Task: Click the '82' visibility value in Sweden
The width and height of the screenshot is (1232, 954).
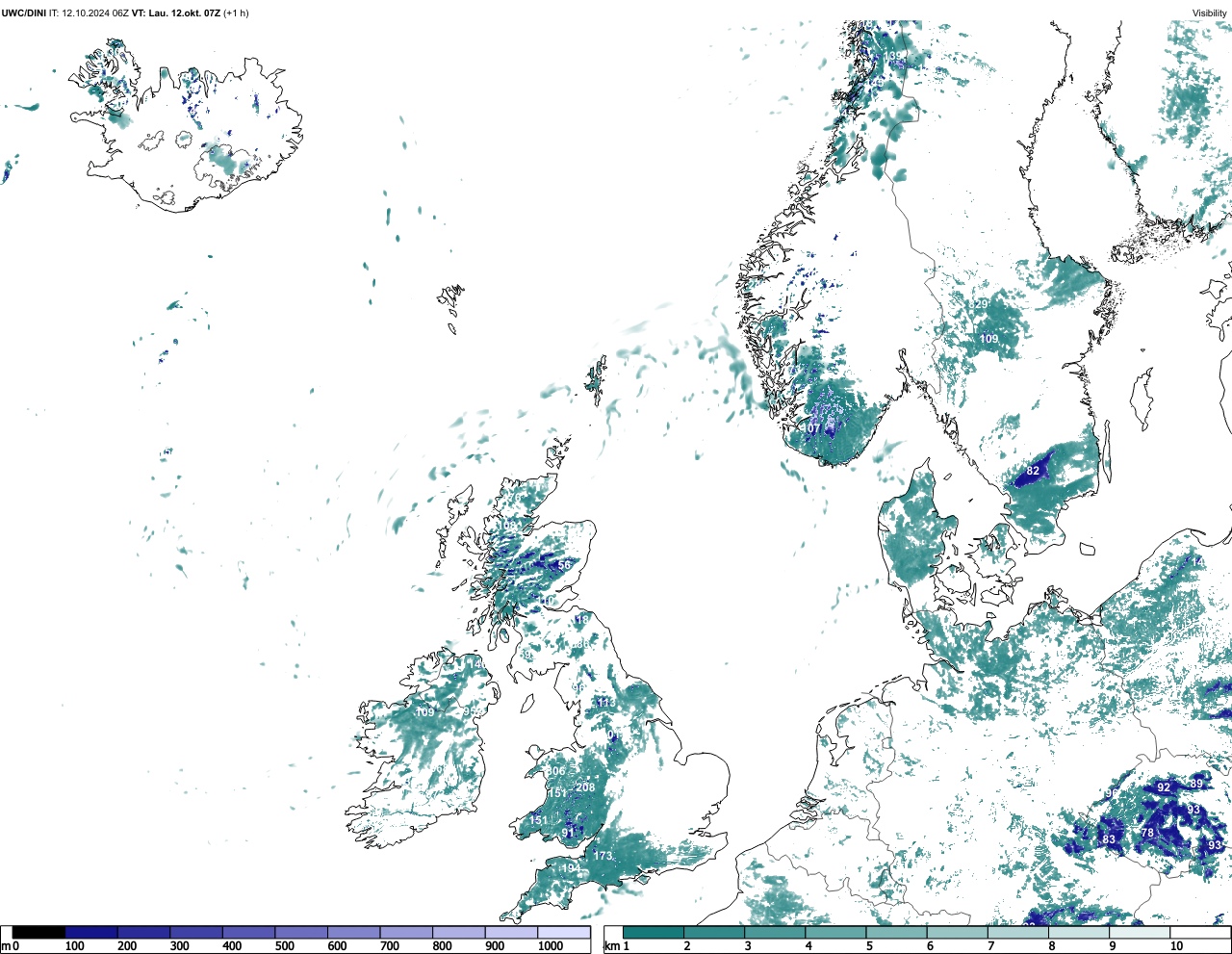Action: (1033, 471)
